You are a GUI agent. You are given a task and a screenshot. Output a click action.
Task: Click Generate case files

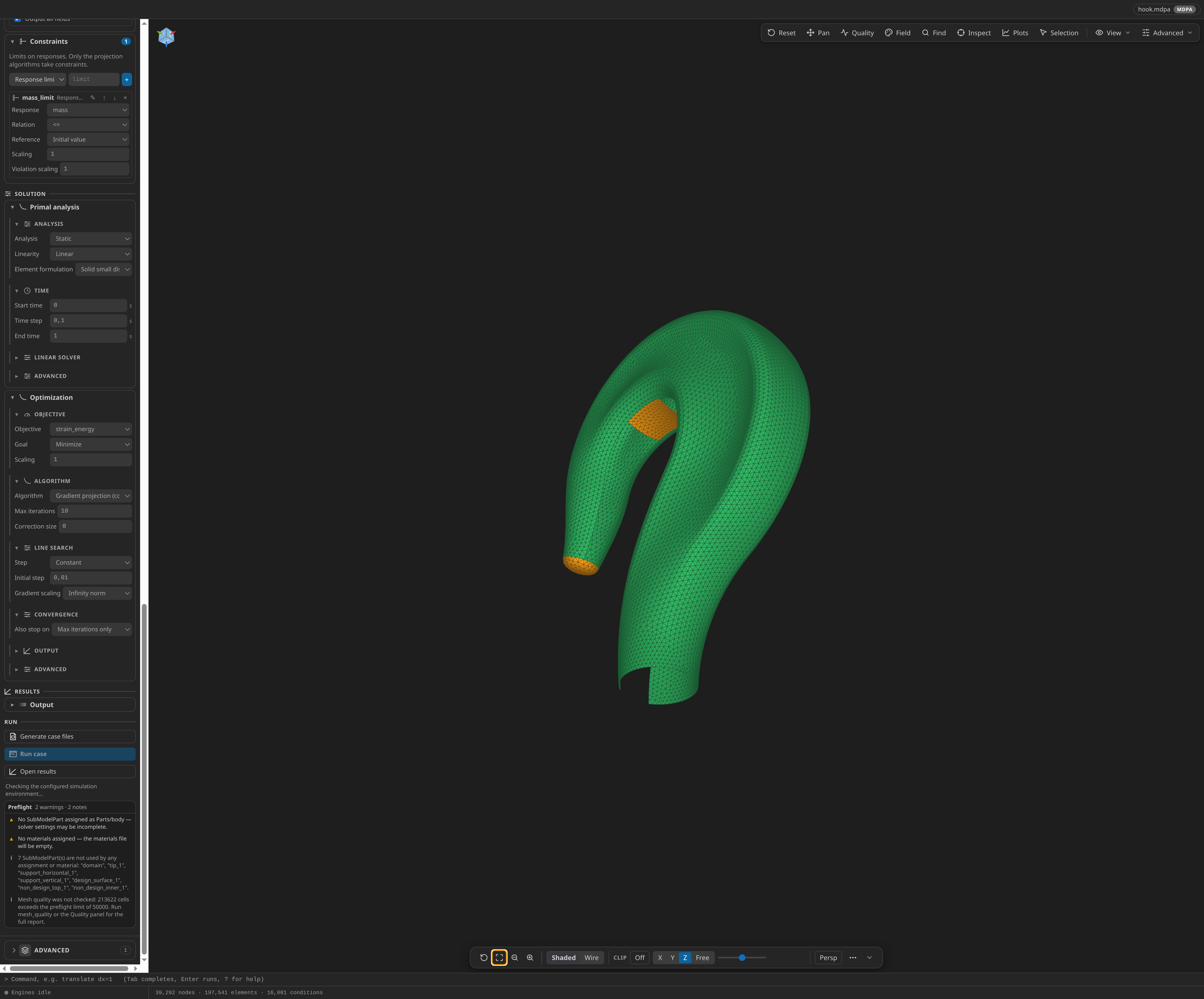[x=70, y=736]
